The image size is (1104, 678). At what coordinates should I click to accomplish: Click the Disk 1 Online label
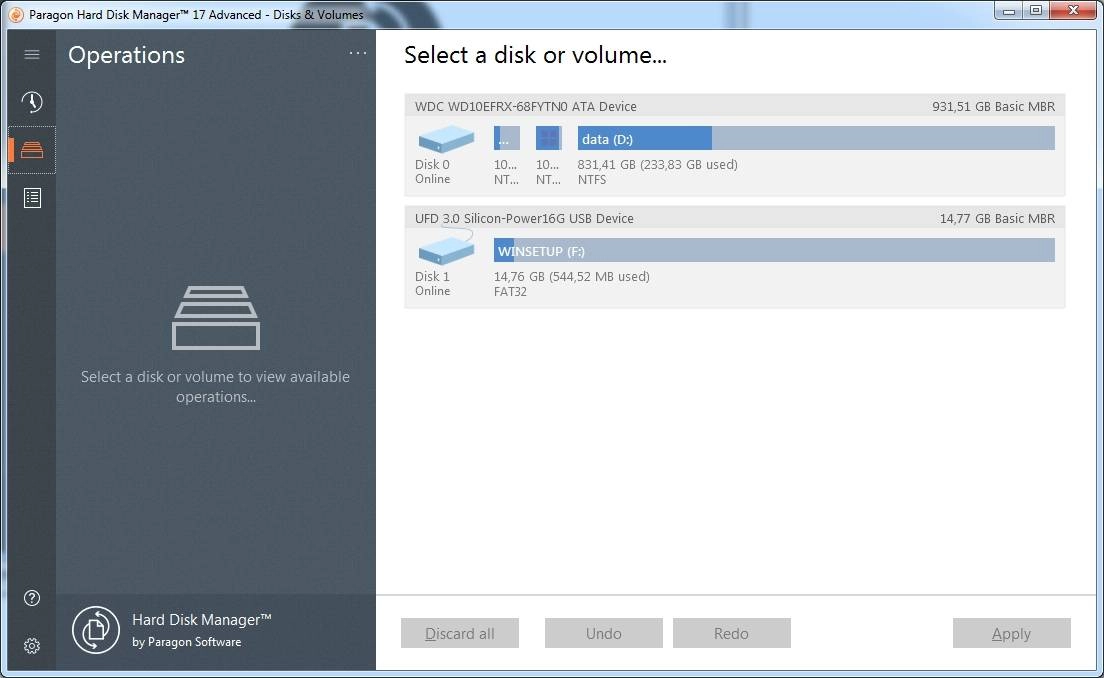[x=432, y=283]
